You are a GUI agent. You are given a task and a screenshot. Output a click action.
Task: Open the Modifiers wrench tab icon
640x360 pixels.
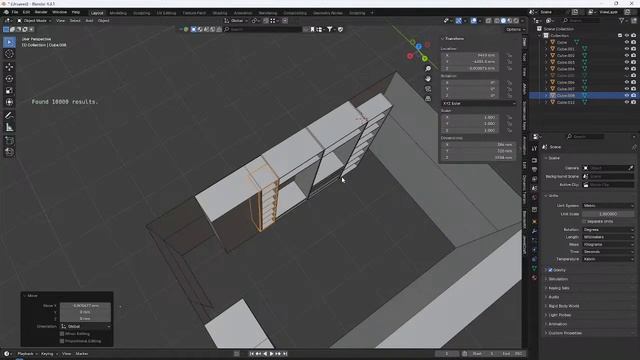(534, 231)
